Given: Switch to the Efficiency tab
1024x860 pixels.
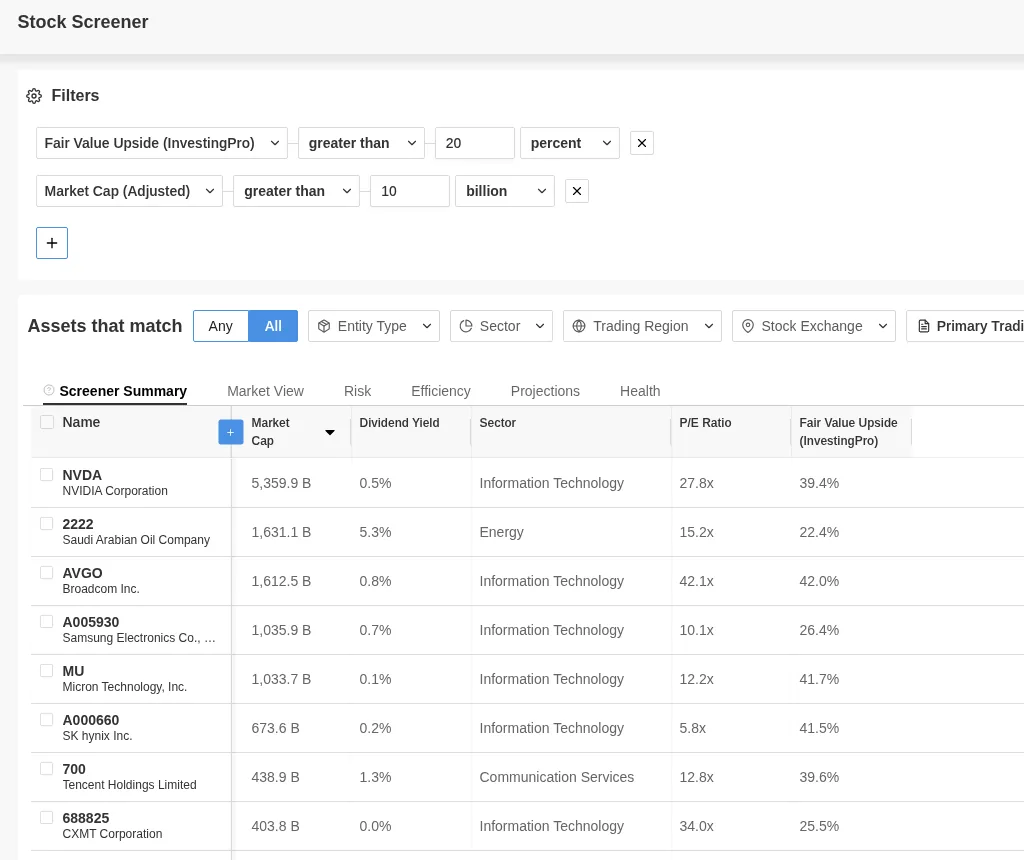Looking at the screenshot, I should (441, 391).
